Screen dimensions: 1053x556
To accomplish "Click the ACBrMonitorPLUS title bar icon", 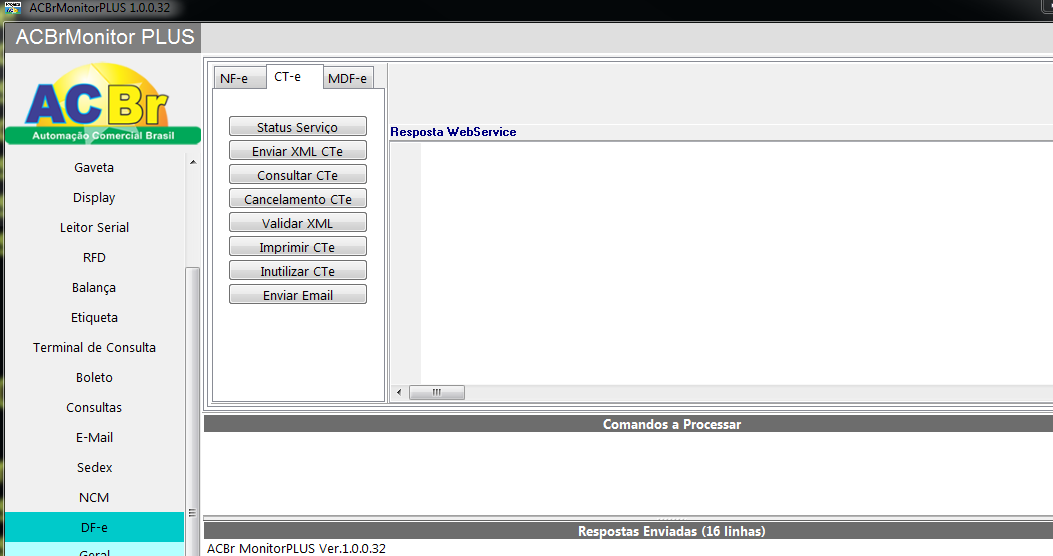I will (x=12, y=8).
